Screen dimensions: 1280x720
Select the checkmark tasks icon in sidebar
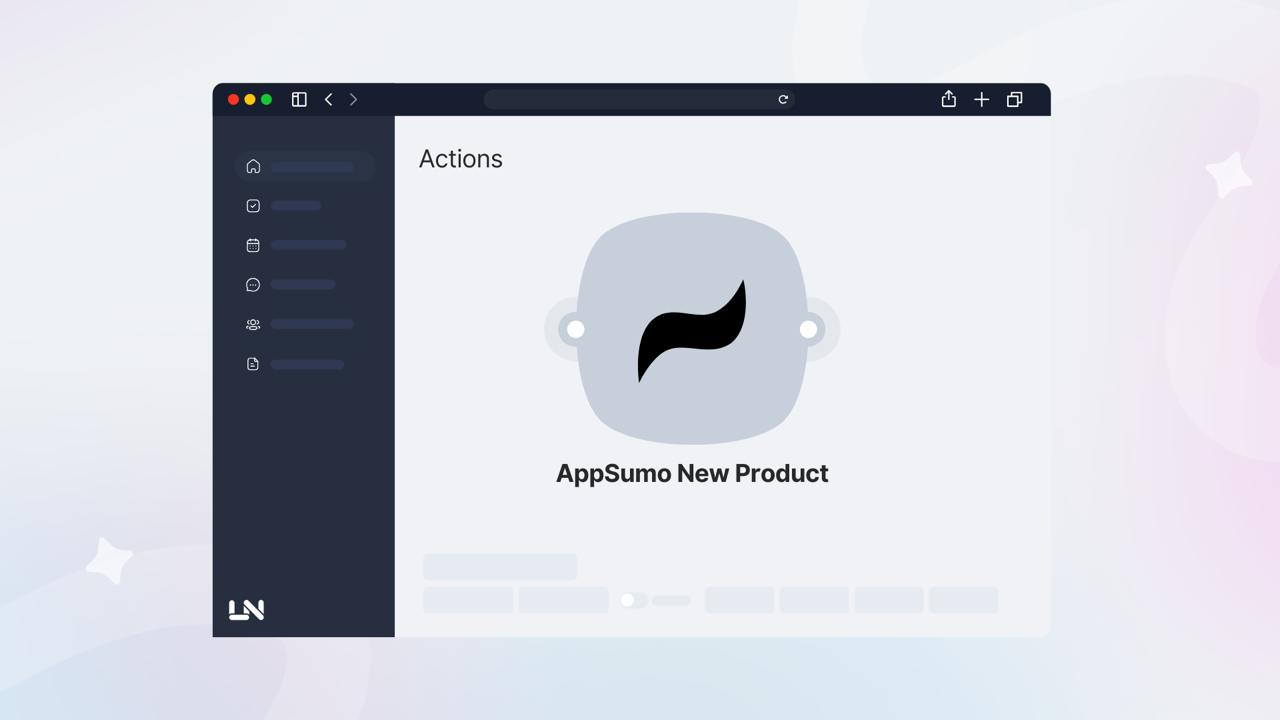point(253,206)
